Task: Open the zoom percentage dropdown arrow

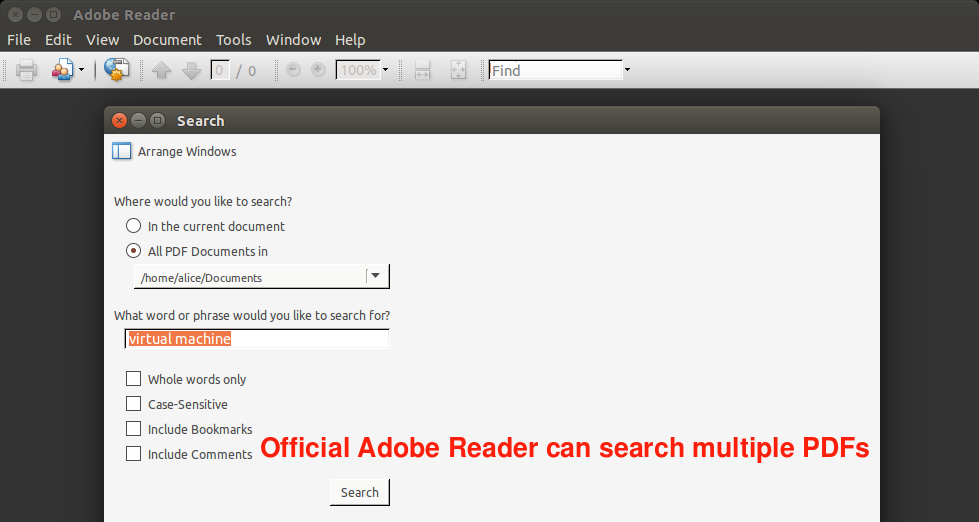Action: click(x=385, y=71)
